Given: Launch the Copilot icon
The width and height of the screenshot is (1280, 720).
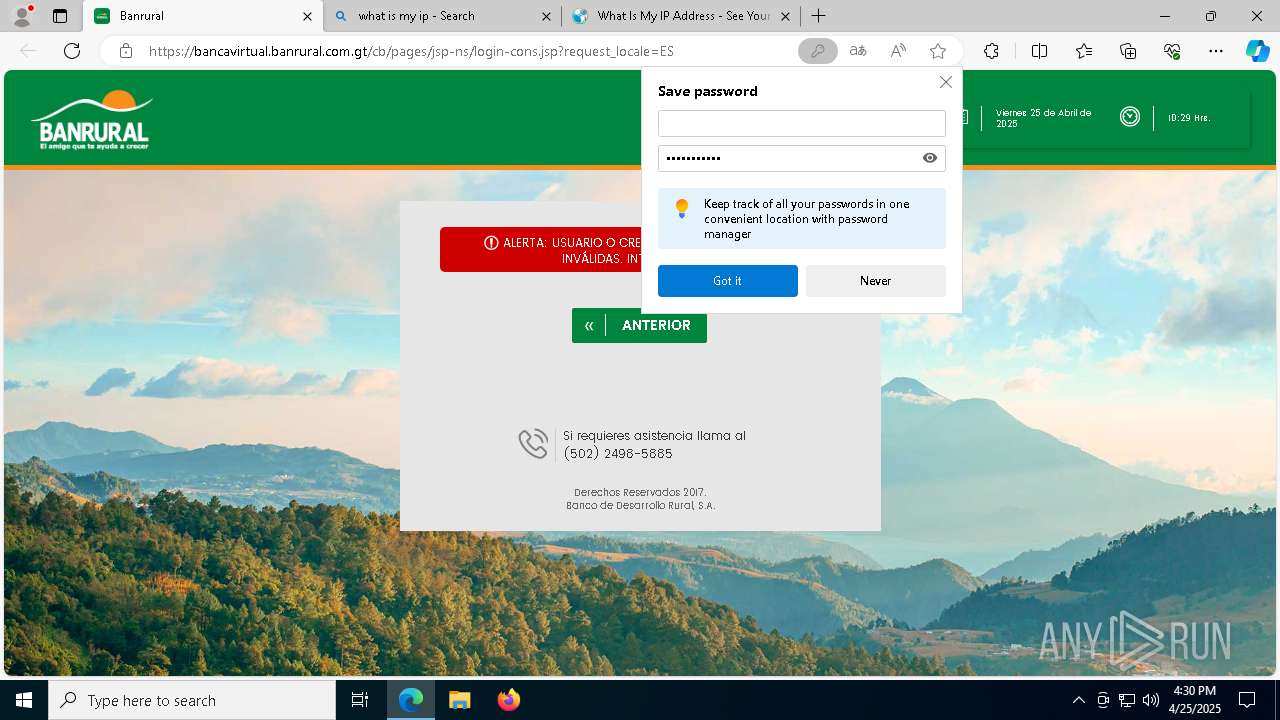Looking at the screenshot, I should 1257,51.
